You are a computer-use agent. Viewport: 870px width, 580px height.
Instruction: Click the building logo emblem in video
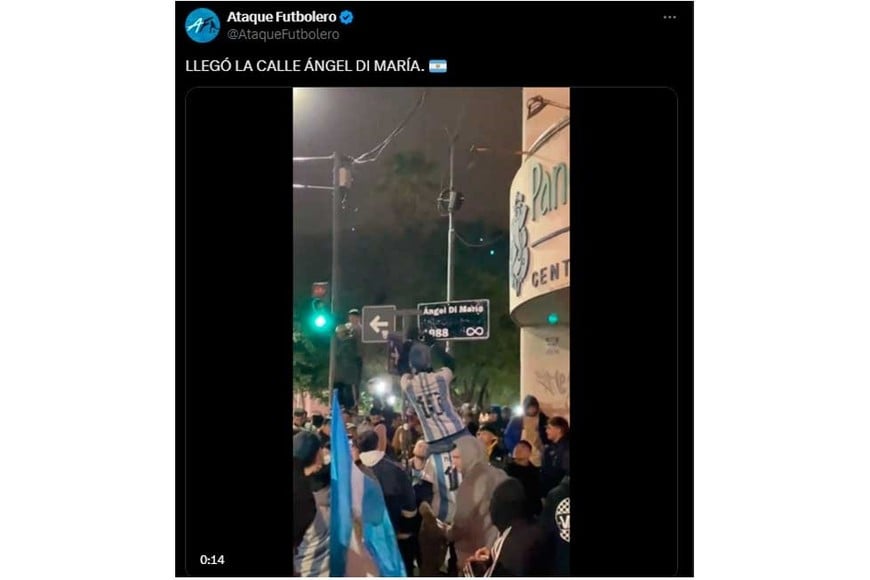(520, 244)
